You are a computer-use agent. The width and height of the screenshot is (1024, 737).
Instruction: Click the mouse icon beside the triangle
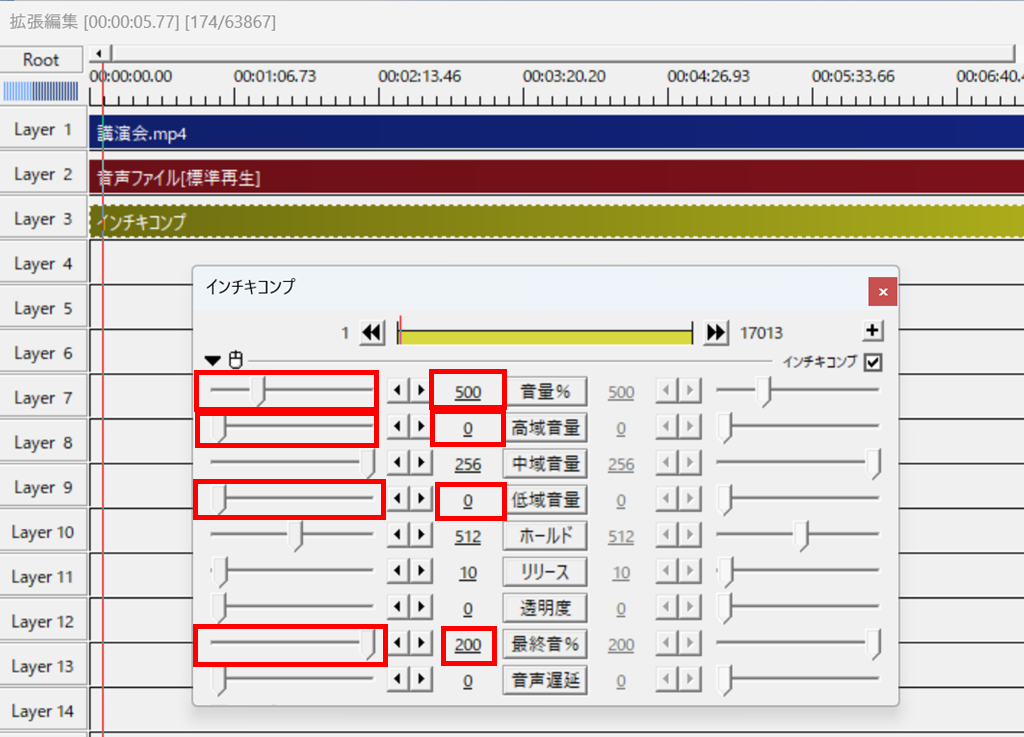(x=236, y=361)
